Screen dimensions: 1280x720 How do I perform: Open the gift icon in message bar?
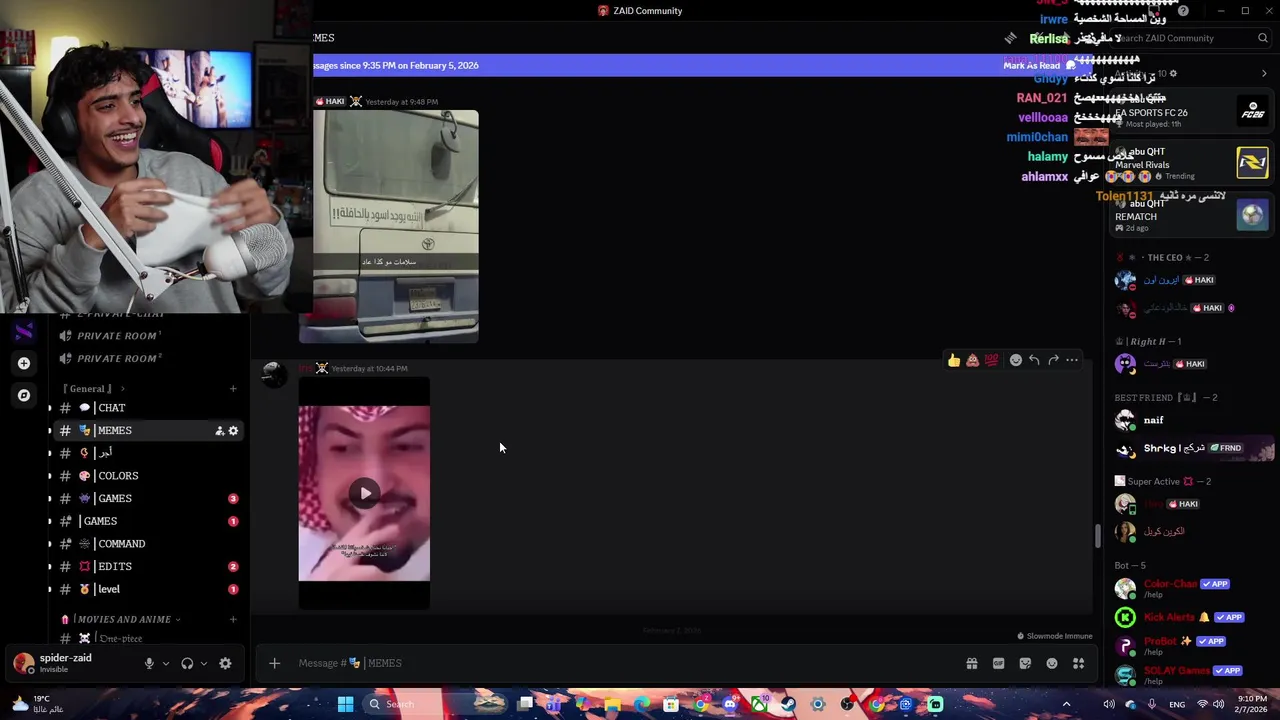point(972,663)
